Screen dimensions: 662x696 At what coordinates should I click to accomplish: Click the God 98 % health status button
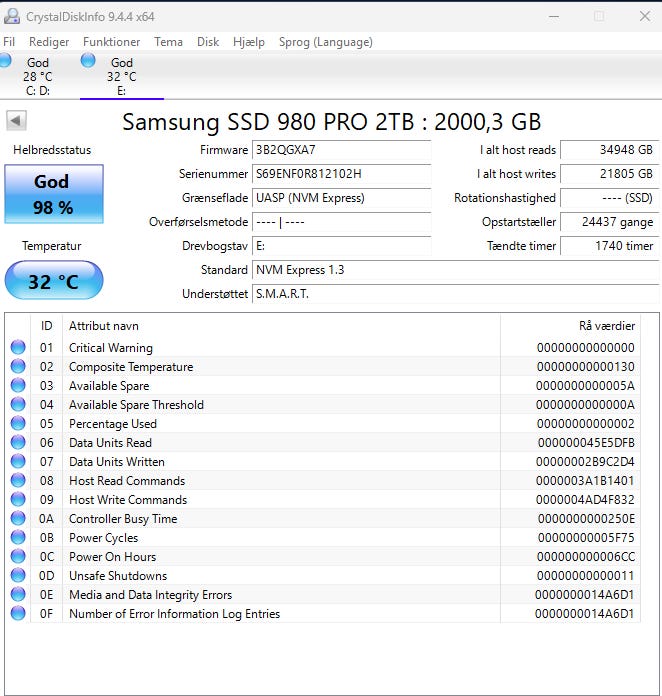(53, 194)
